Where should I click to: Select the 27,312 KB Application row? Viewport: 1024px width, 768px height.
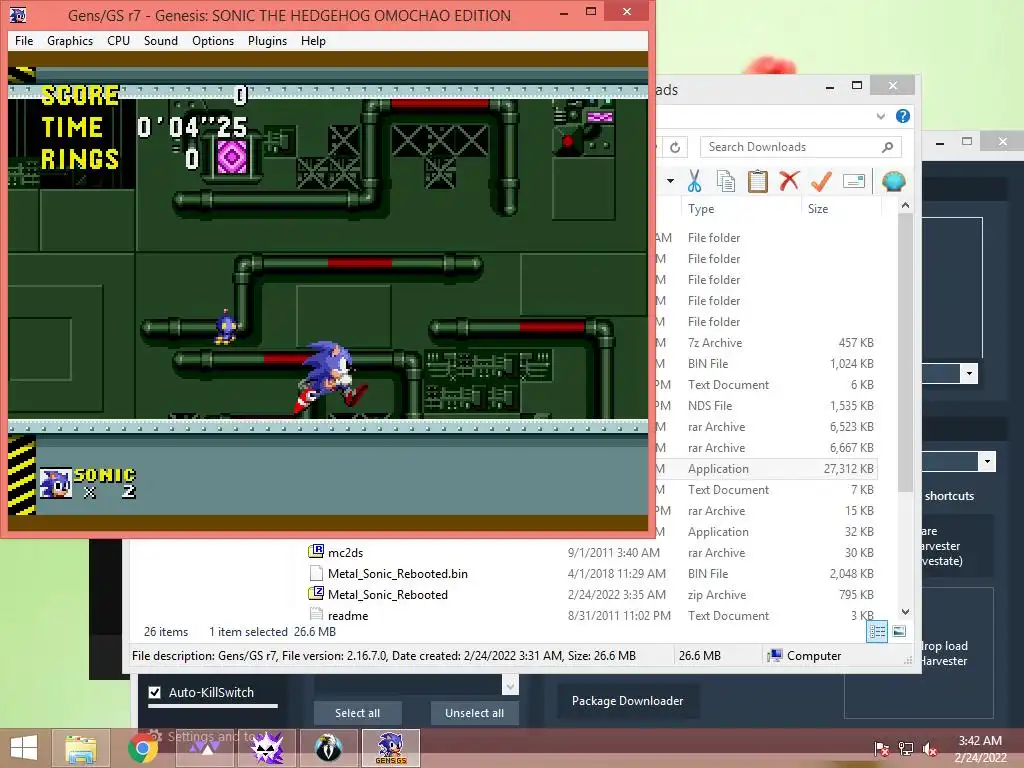[x=765, y=469]
